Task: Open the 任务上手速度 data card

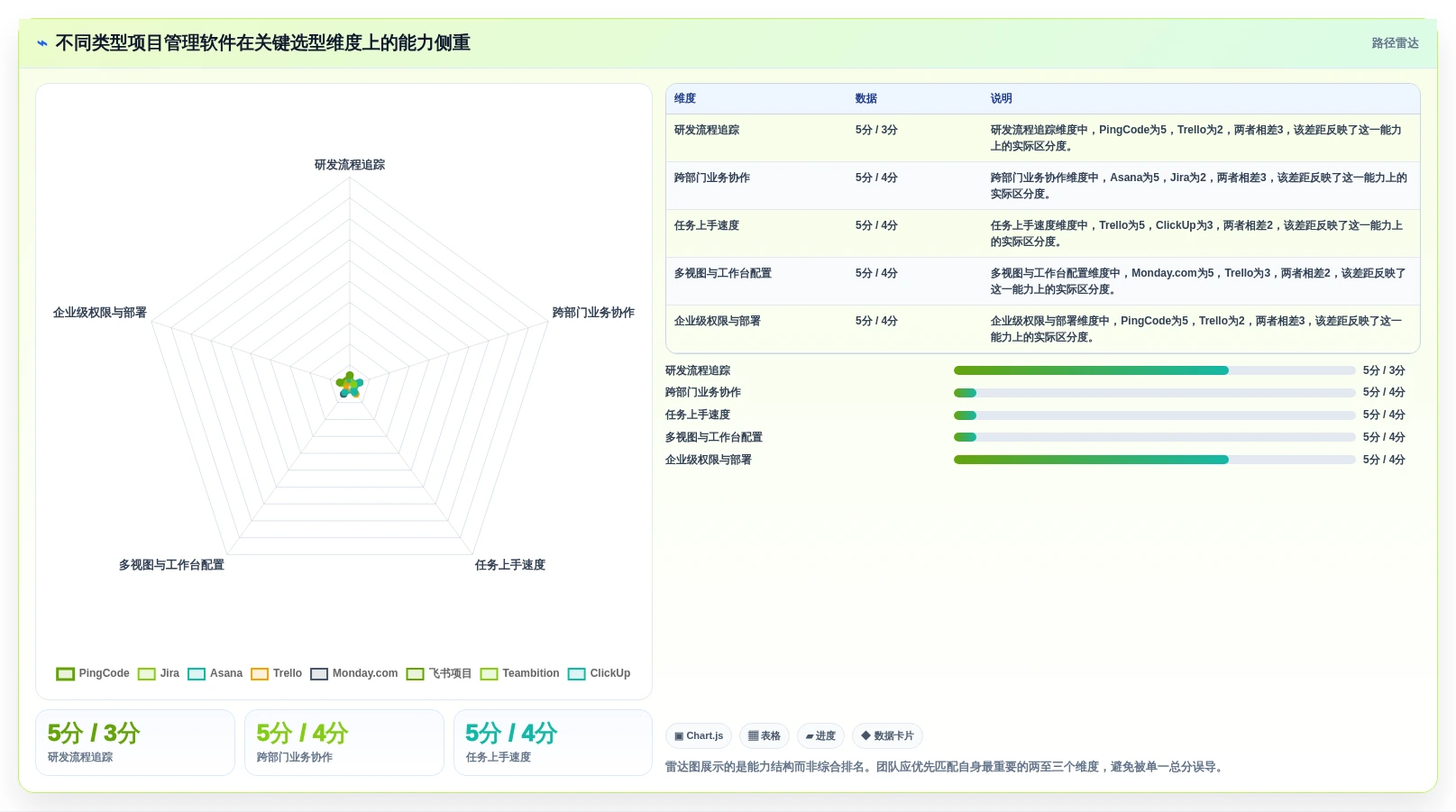Action: [553, 743]
